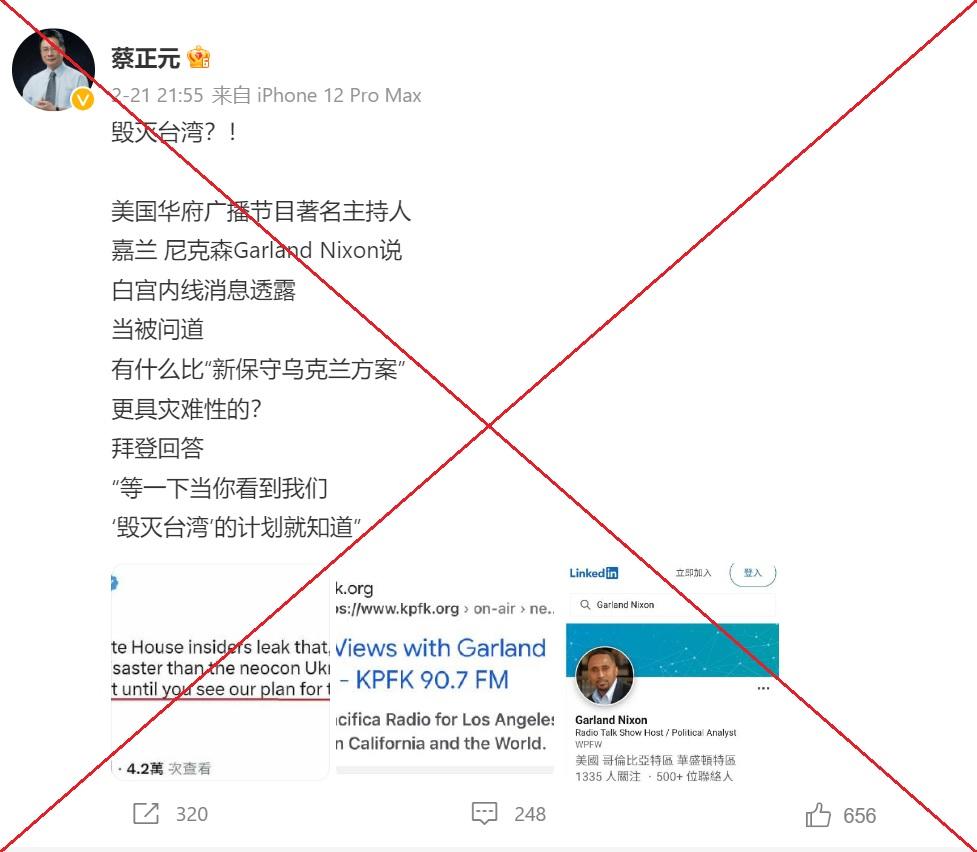The image size is (977, 852).
Task: Click the 320 repost count
Action: pos(192,814)
